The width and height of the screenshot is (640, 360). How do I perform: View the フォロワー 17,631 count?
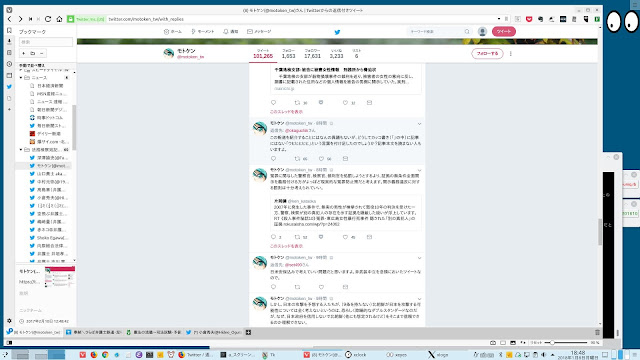pos(312,53)
